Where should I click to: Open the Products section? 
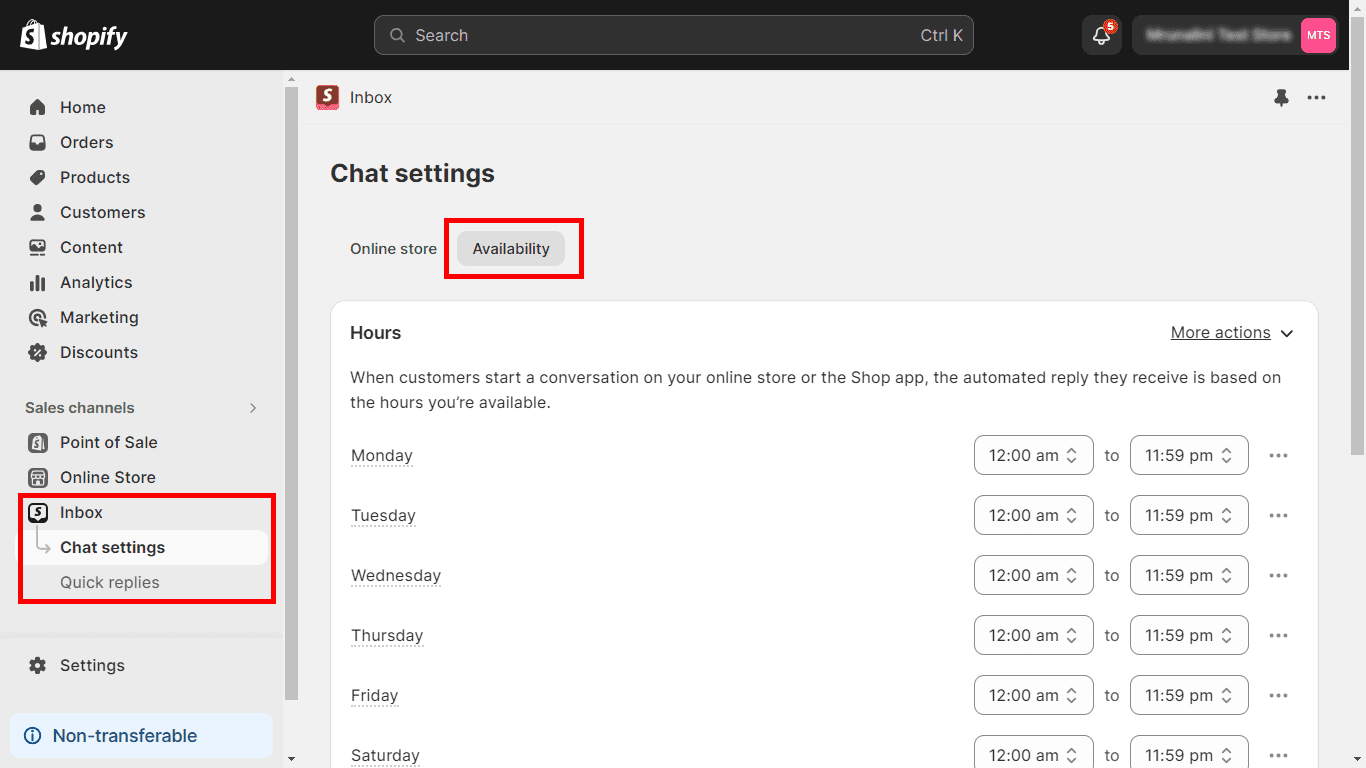click(94, 177)
